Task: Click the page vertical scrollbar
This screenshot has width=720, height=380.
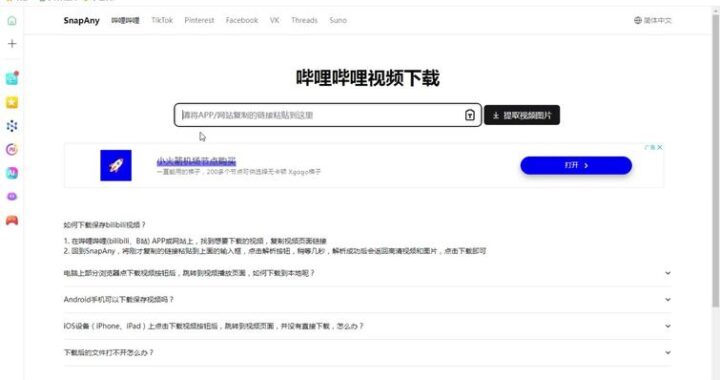Action: [715, 161]
